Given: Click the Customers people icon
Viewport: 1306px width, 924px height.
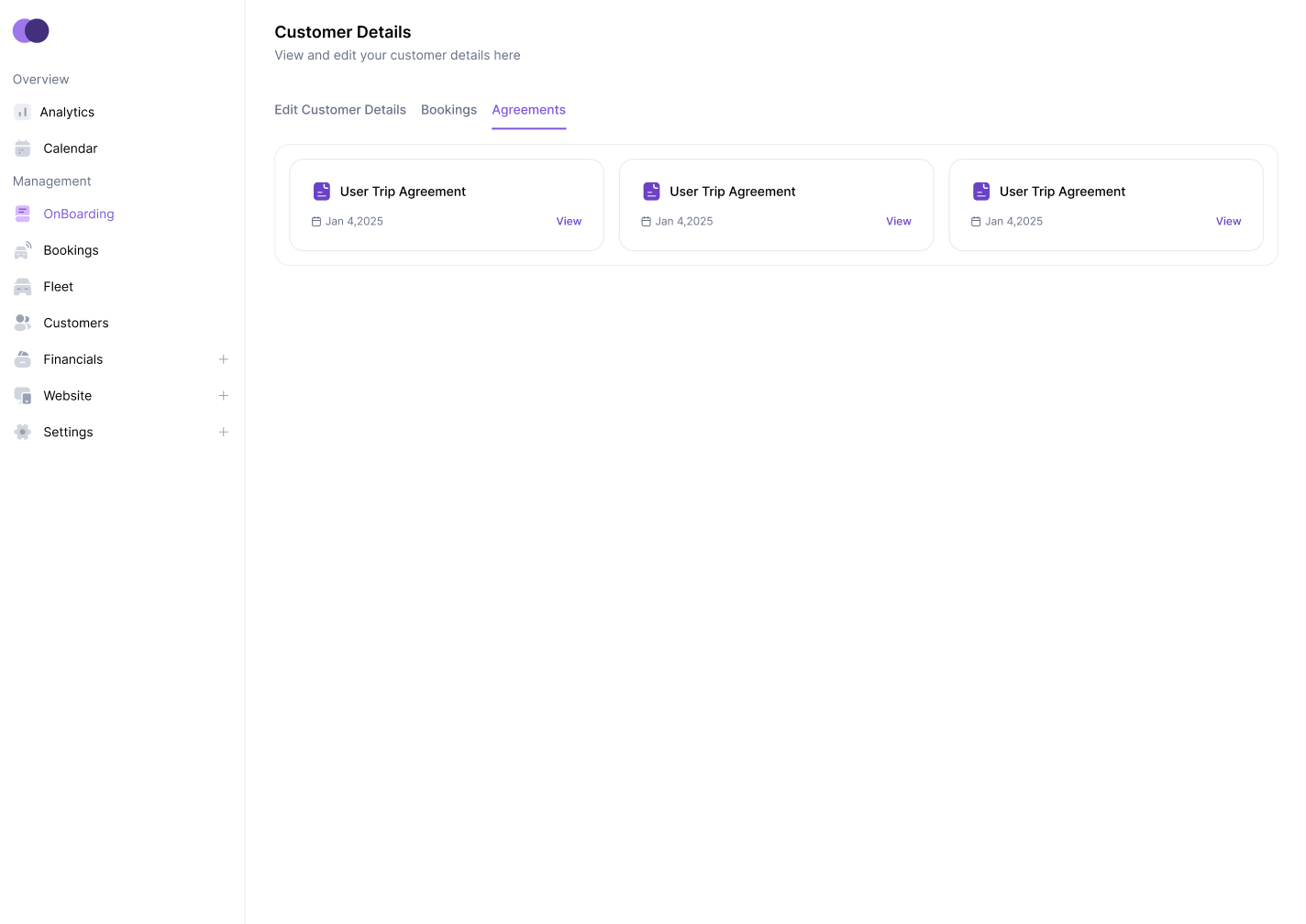Looking at the screenshot, I should pyautogui.click(x=23, y=323).
